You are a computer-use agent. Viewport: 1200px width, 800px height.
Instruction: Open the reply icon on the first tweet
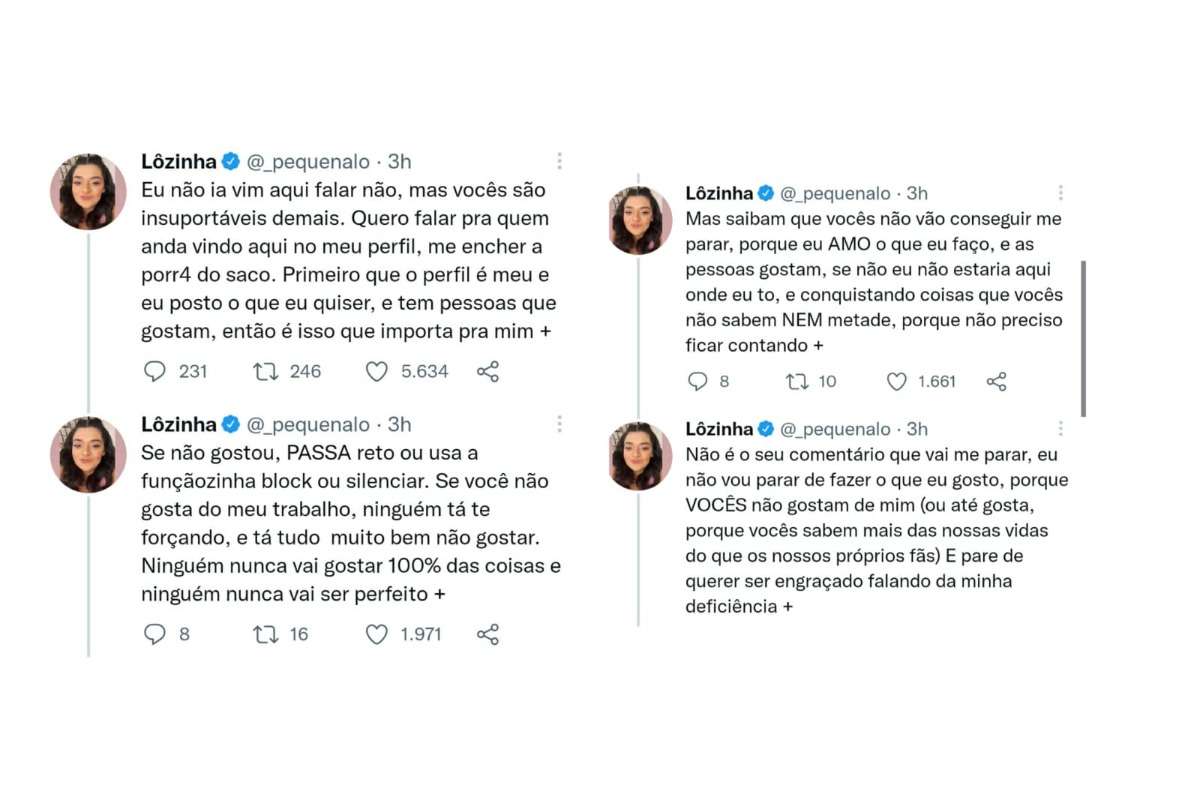tap(156, 371)
